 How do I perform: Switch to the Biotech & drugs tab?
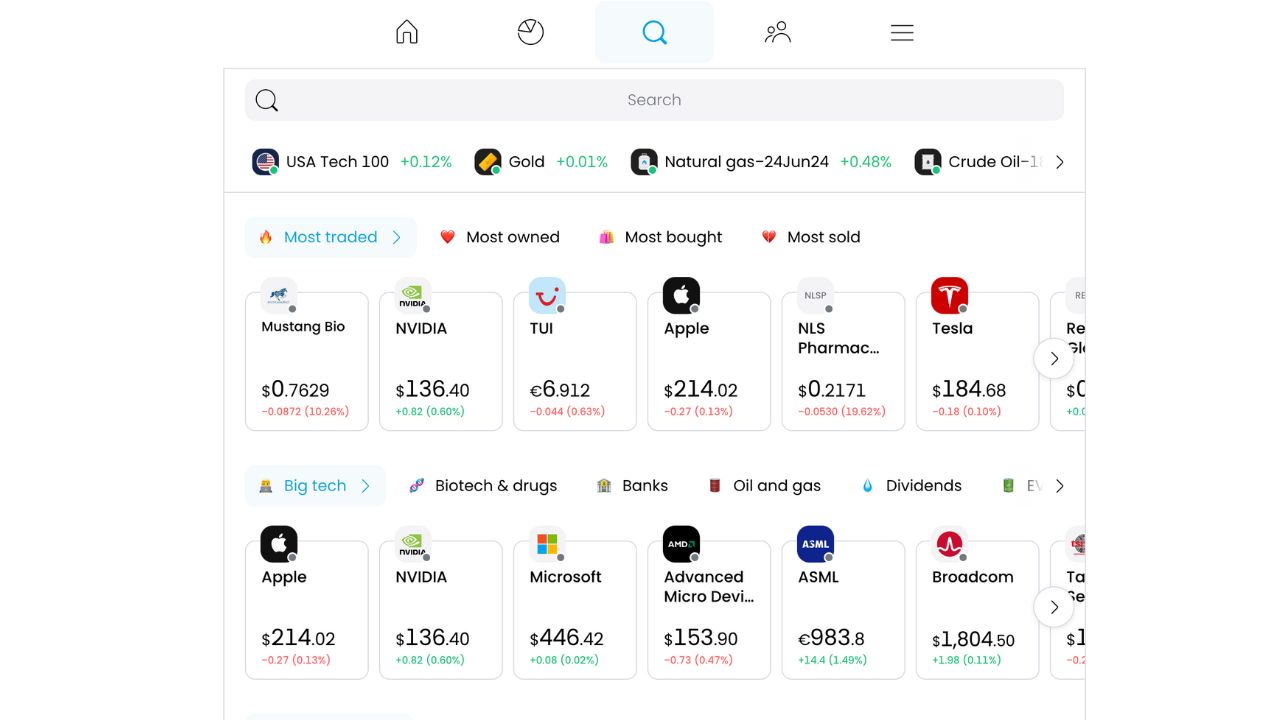(x=483, y=486)
